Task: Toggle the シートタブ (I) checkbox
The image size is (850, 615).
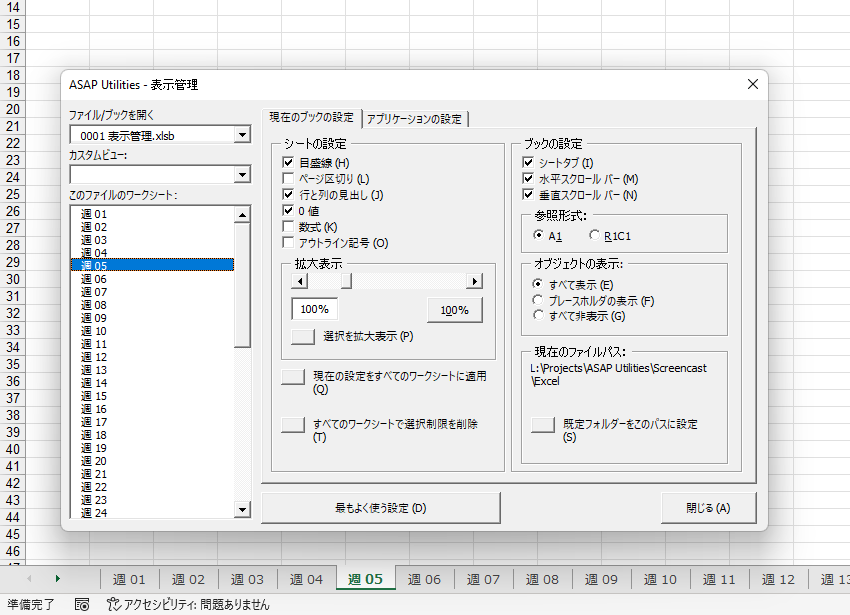Action: tap(528, 162)
